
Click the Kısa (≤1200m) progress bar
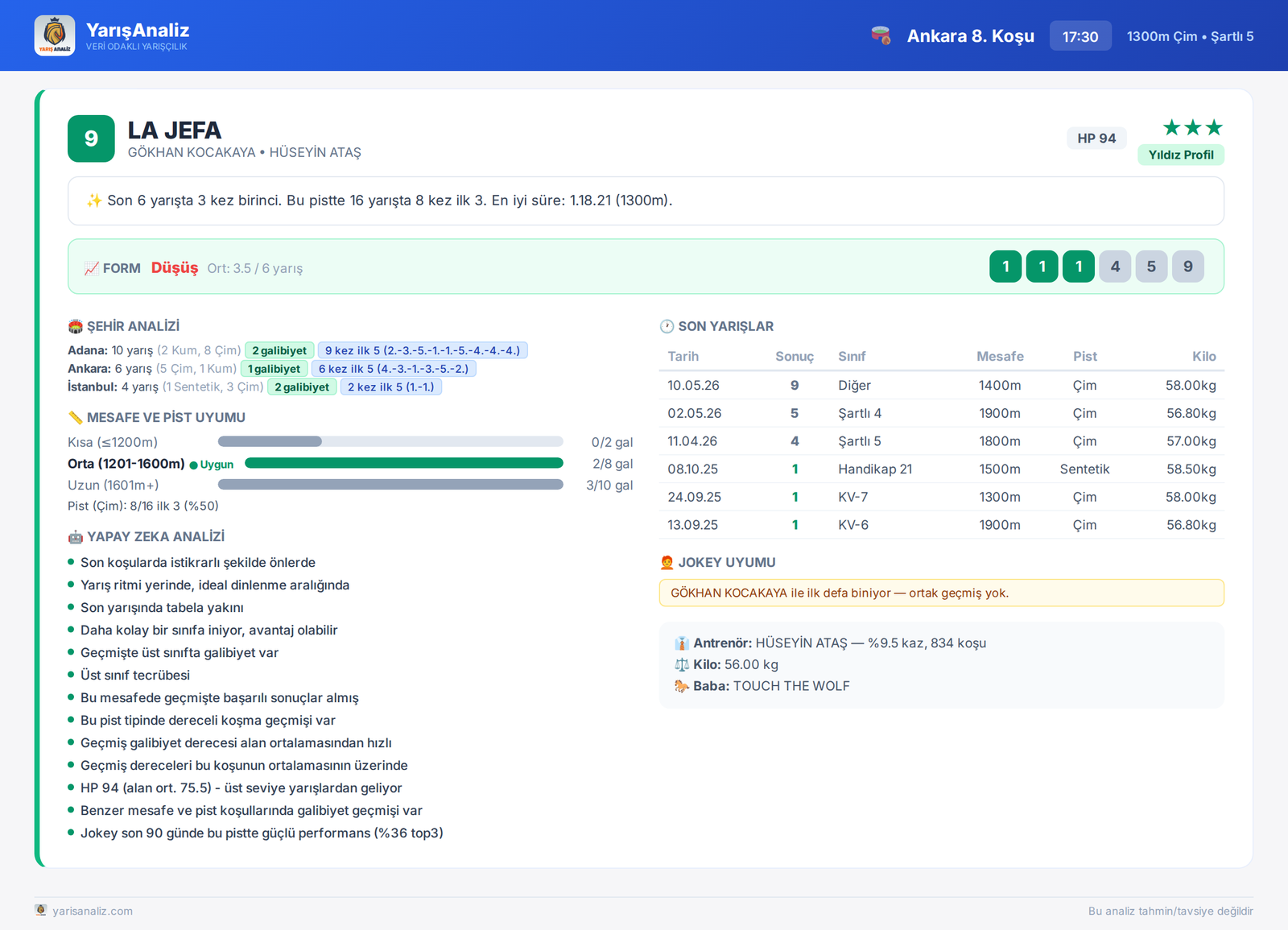(x=390, y=441)
